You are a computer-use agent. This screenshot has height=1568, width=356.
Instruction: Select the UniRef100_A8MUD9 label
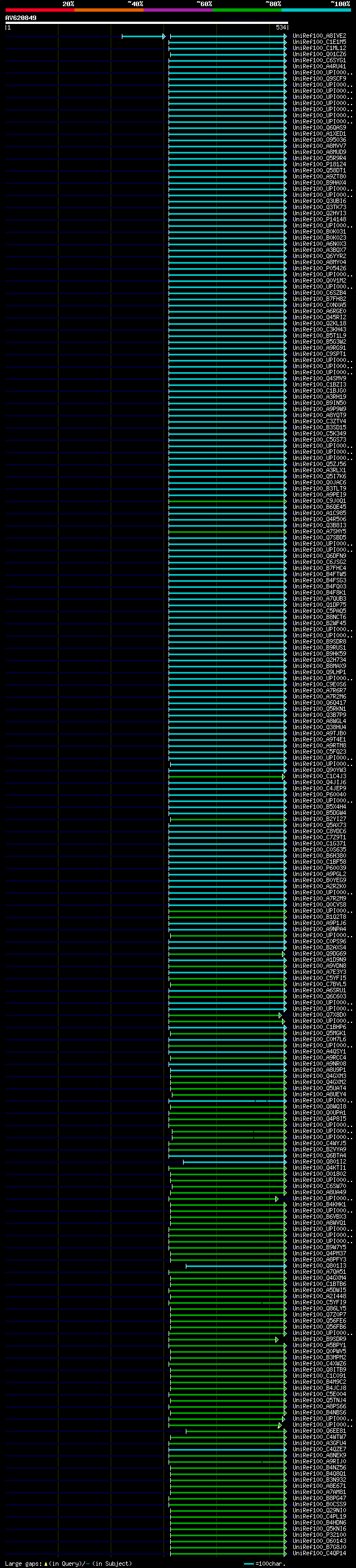[319, 152]
